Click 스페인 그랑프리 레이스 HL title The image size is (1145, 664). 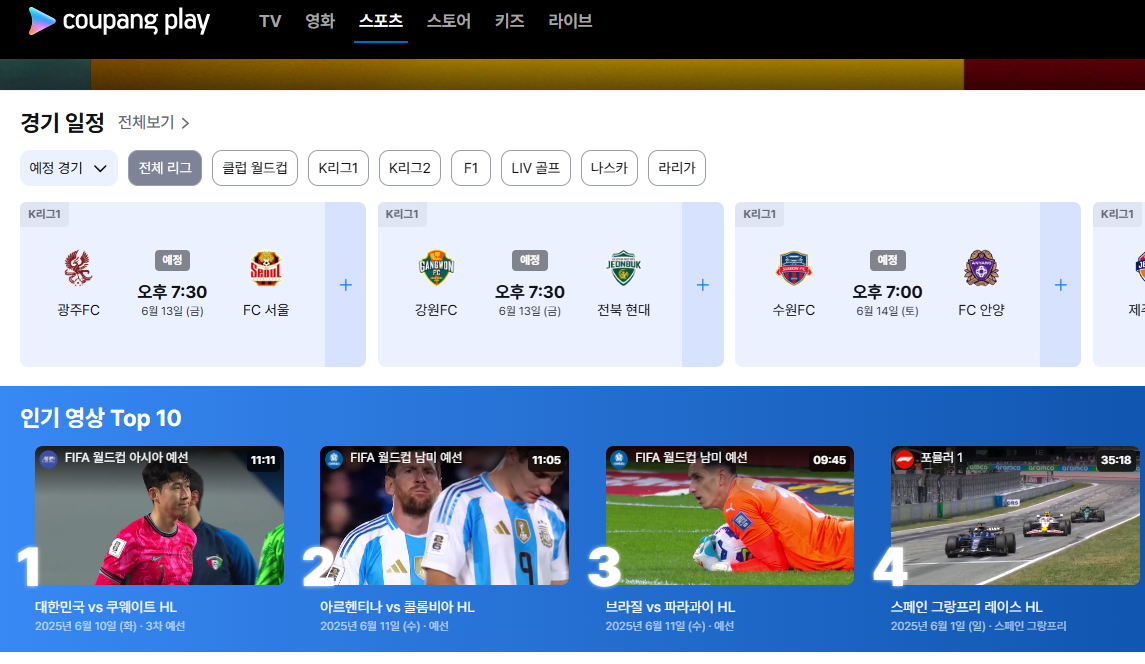(x=967, y=607)
